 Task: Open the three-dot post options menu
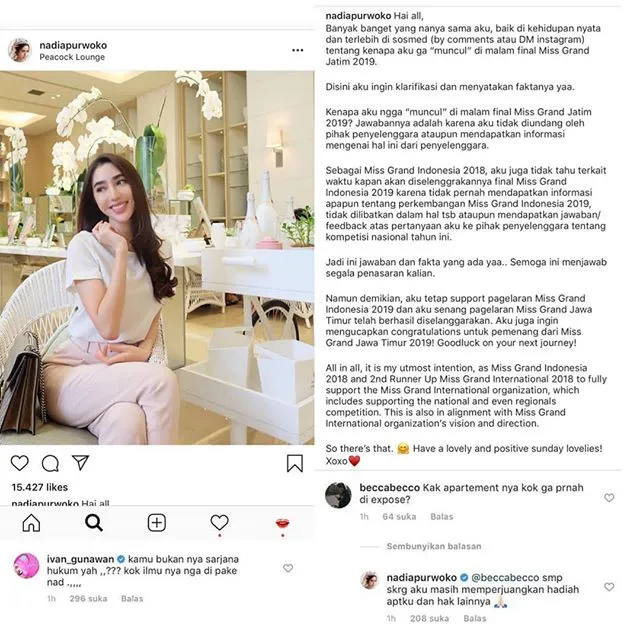[x=298, y=50]
